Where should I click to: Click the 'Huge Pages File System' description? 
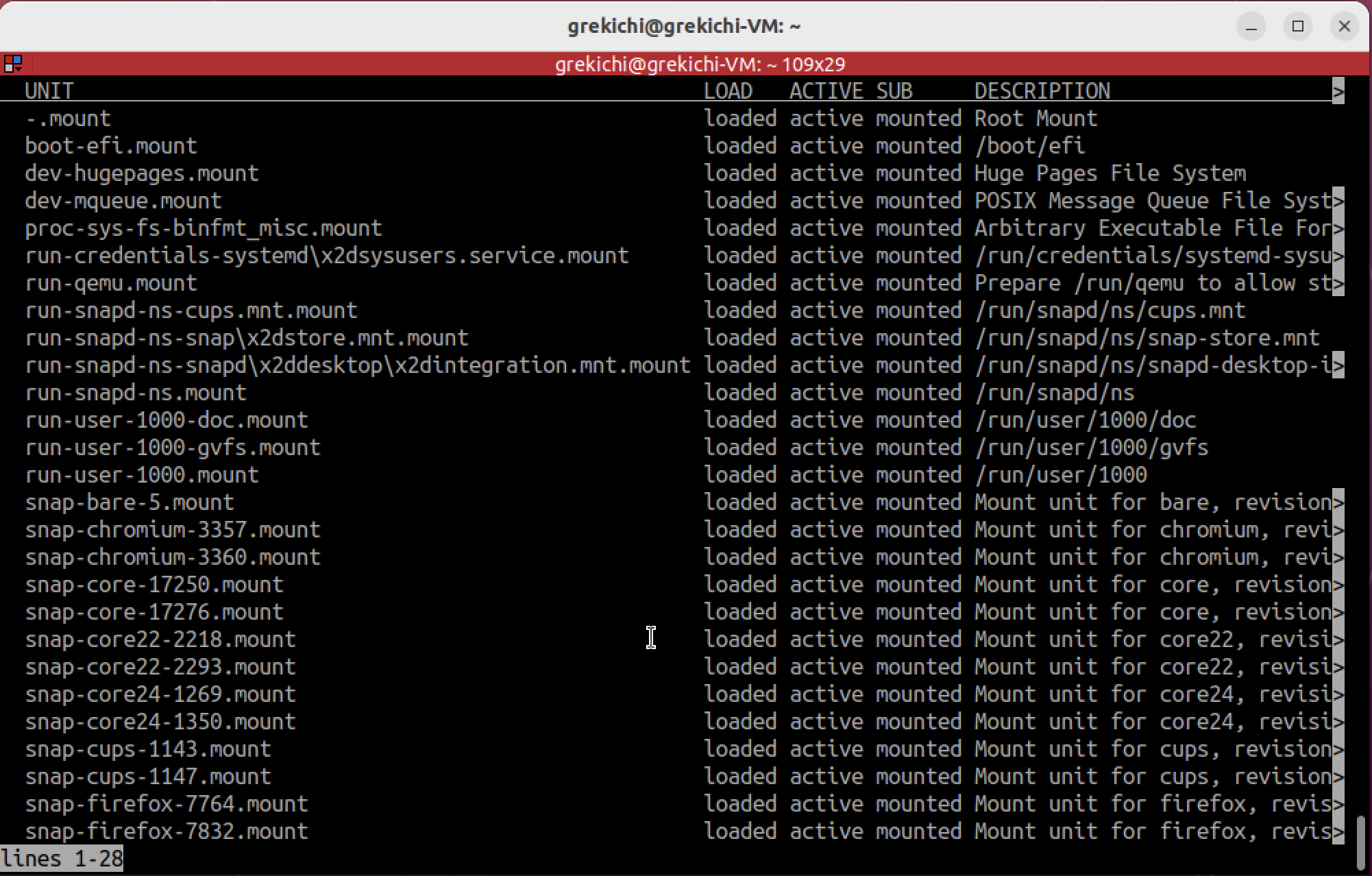click(x=1110, y=173)
